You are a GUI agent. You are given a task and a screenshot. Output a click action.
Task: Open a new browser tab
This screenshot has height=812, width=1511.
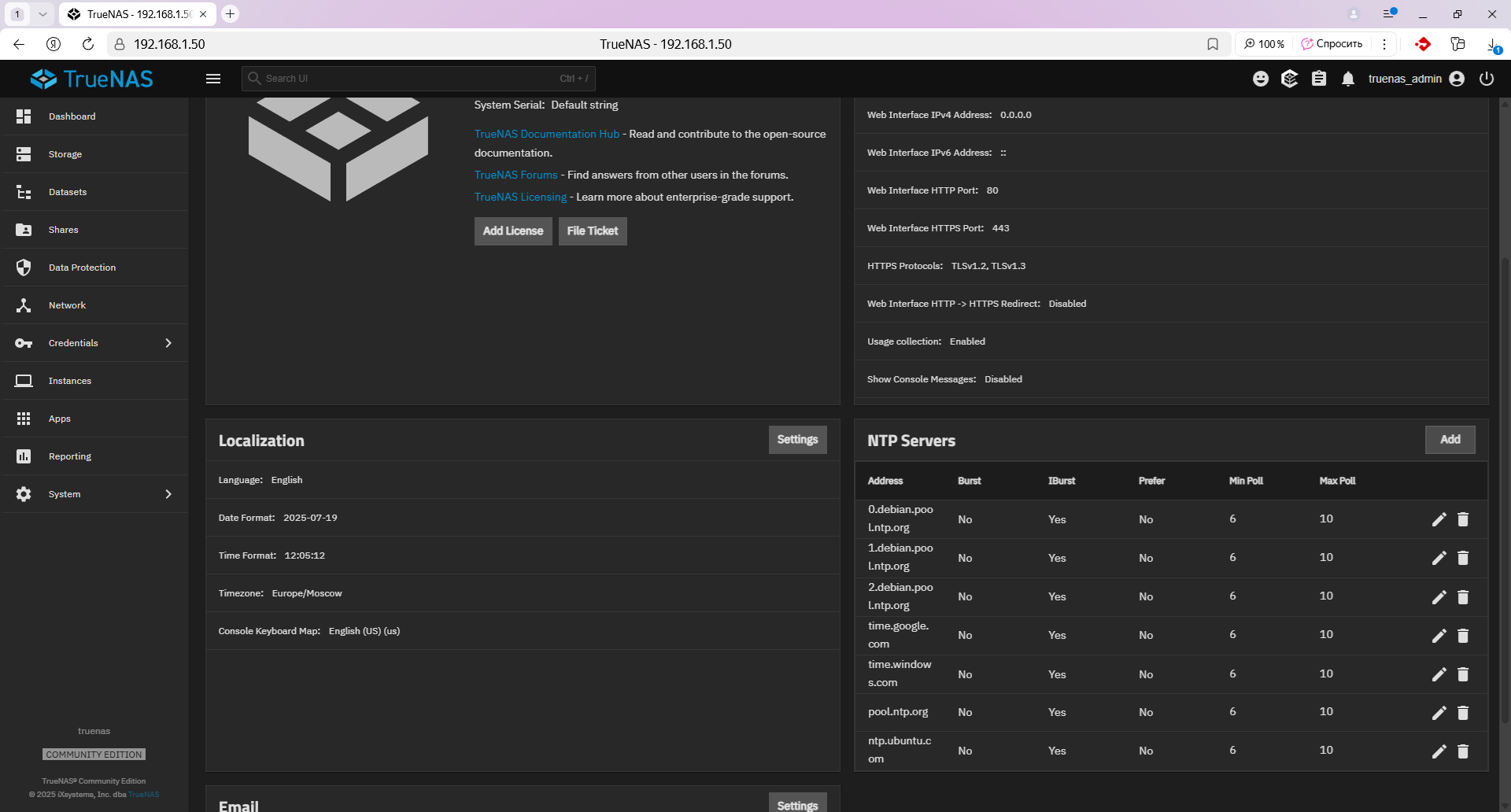230,14
